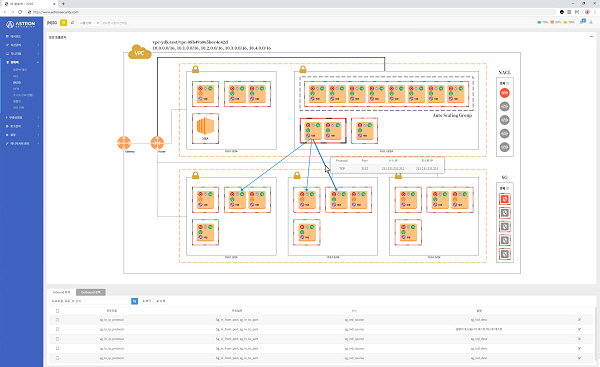This screenshot has width=600, height=367.
Task: Tick the NACL panel select-all checkbox
Action: coord(507,83)
